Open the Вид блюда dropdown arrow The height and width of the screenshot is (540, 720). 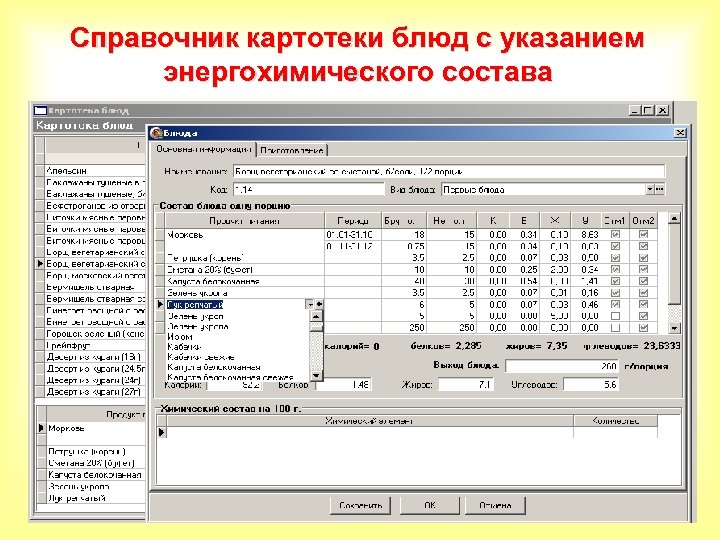click(650, 189)
